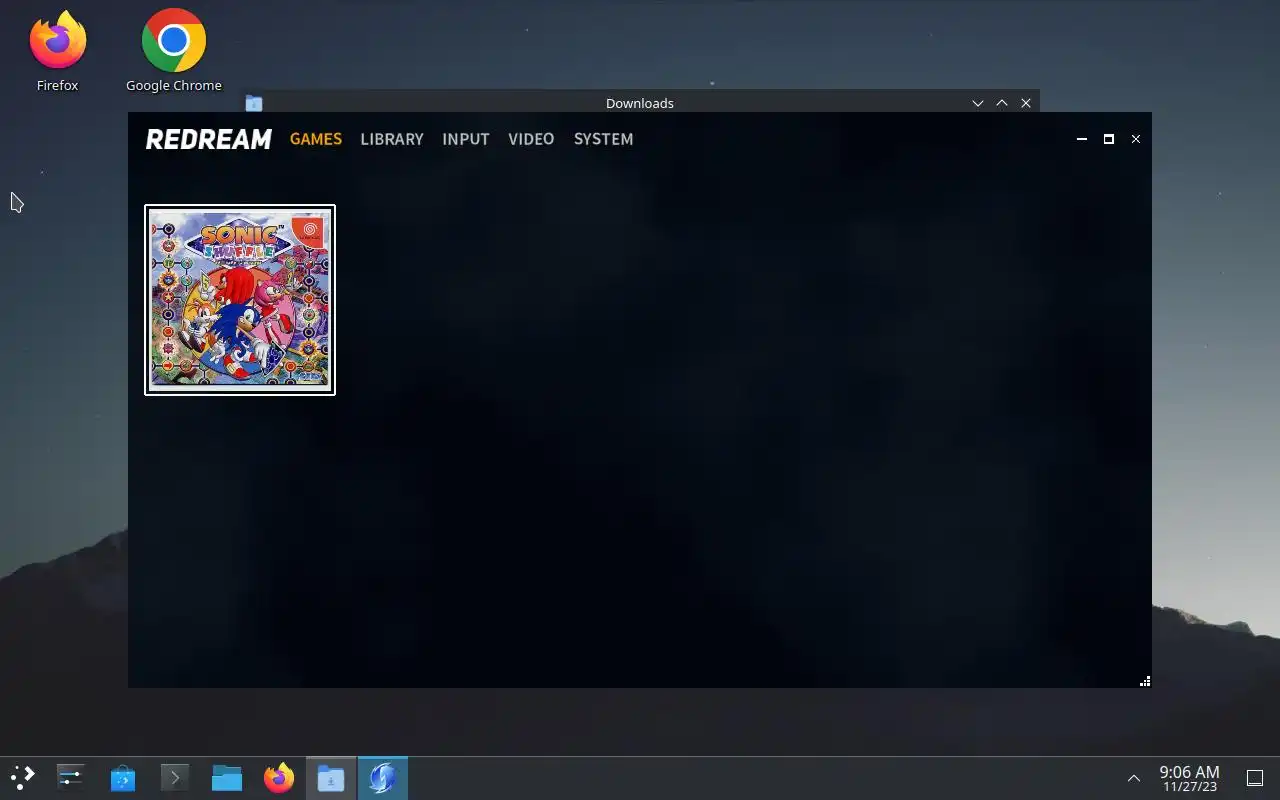Image resolution: width=1280 pixels, height=800 pixels.
Task: Open Dolphin file manager from taskbar
Action: (x=227, y=778)
